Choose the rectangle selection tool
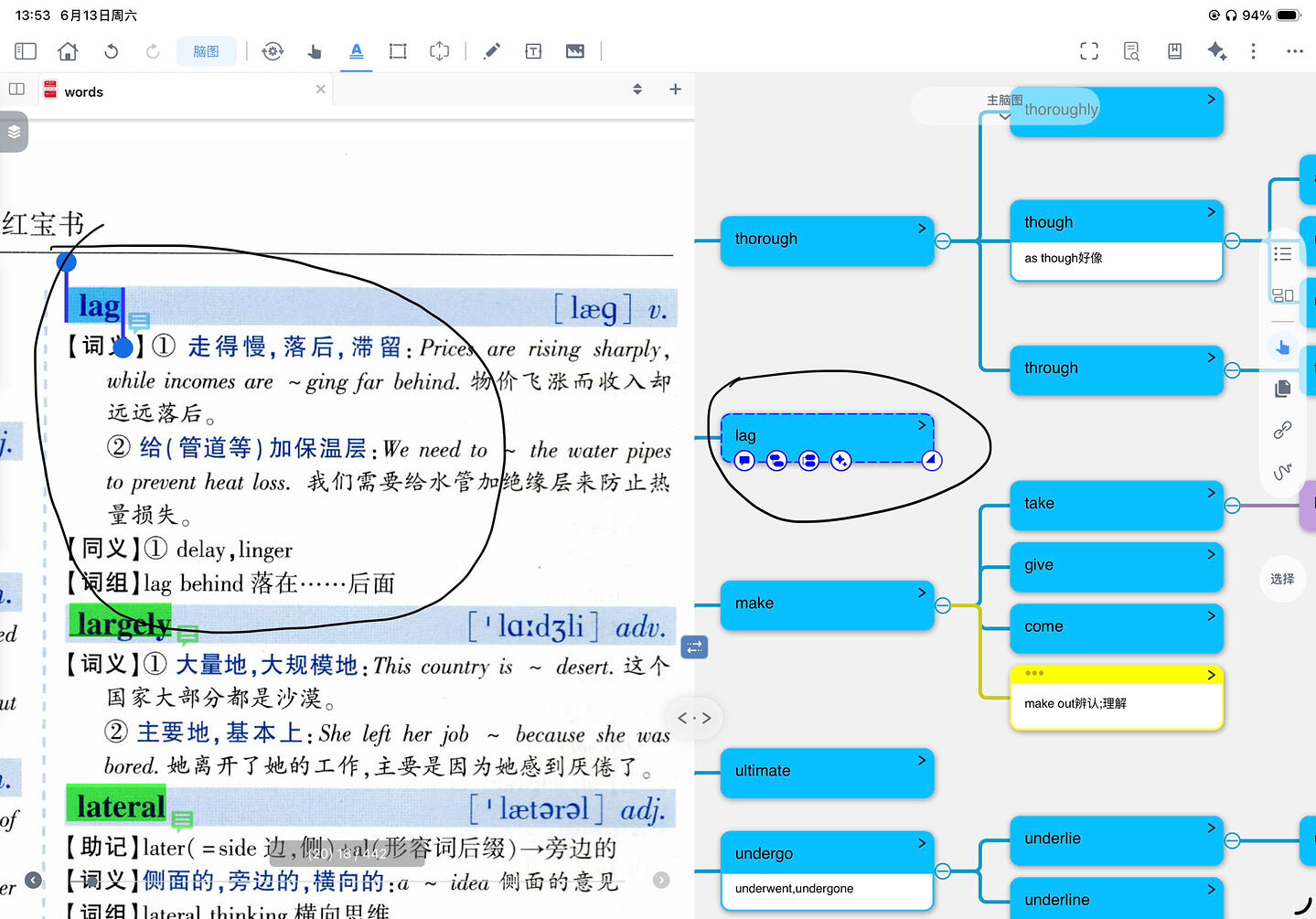This screenshot has height=919, width=1316. pos(398,51)
